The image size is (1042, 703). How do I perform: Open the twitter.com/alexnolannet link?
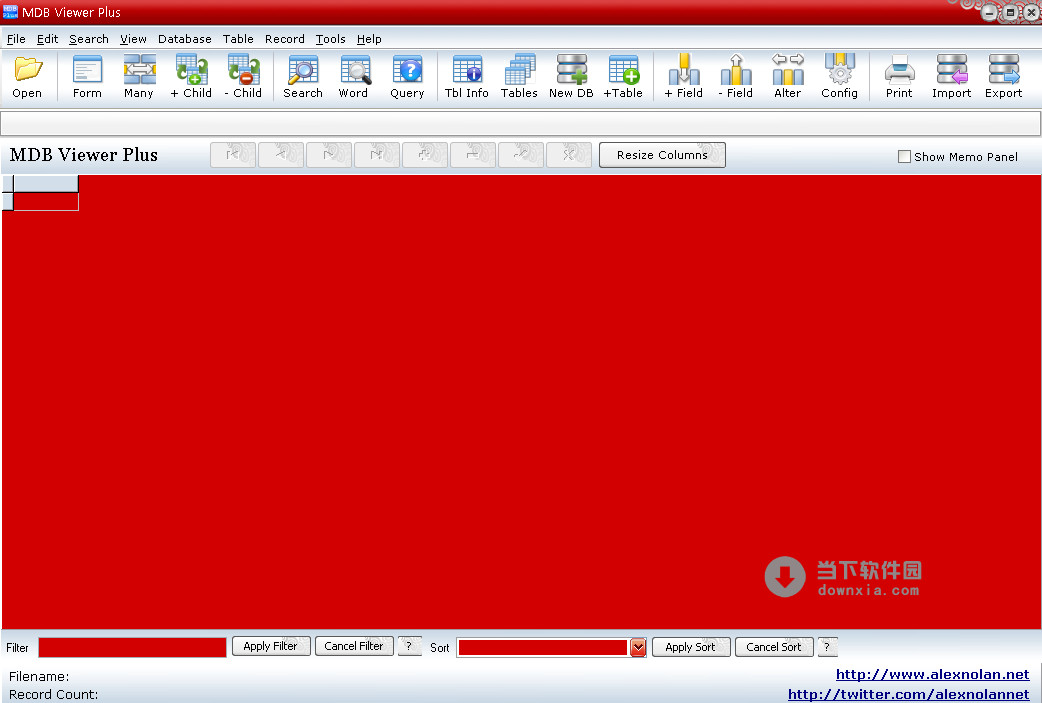coord(908,694)
